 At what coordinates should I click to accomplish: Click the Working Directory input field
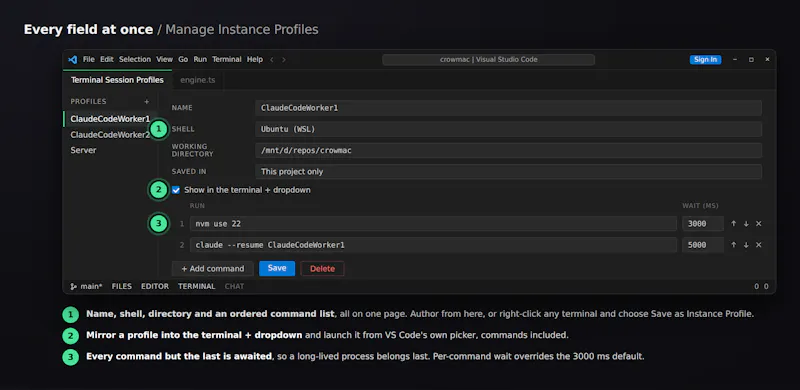pyautogui.click(x=508, y=151)
